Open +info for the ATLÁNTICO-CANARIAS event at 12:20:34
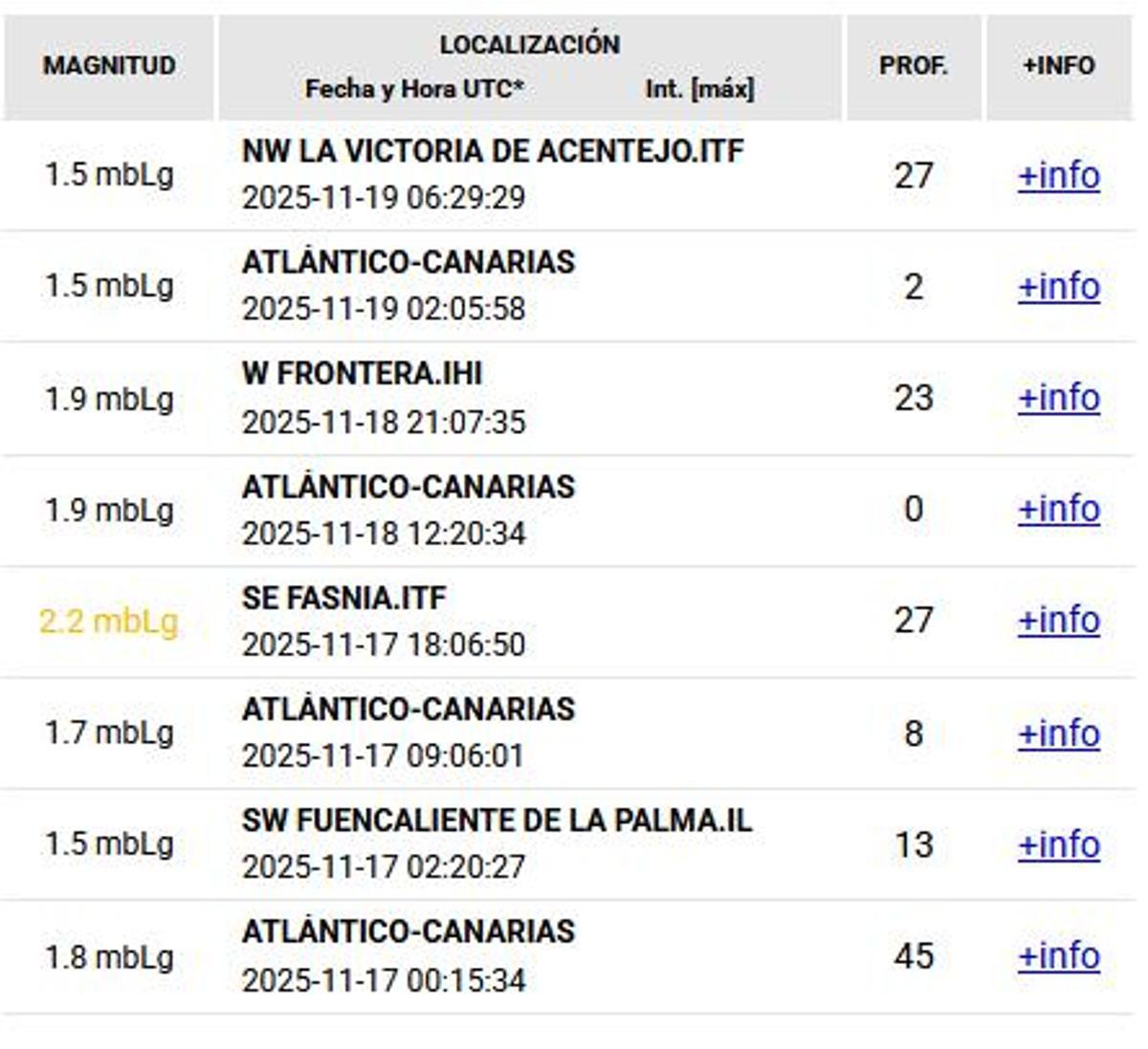The image size is (1148, 1049). click(1058, 509)
